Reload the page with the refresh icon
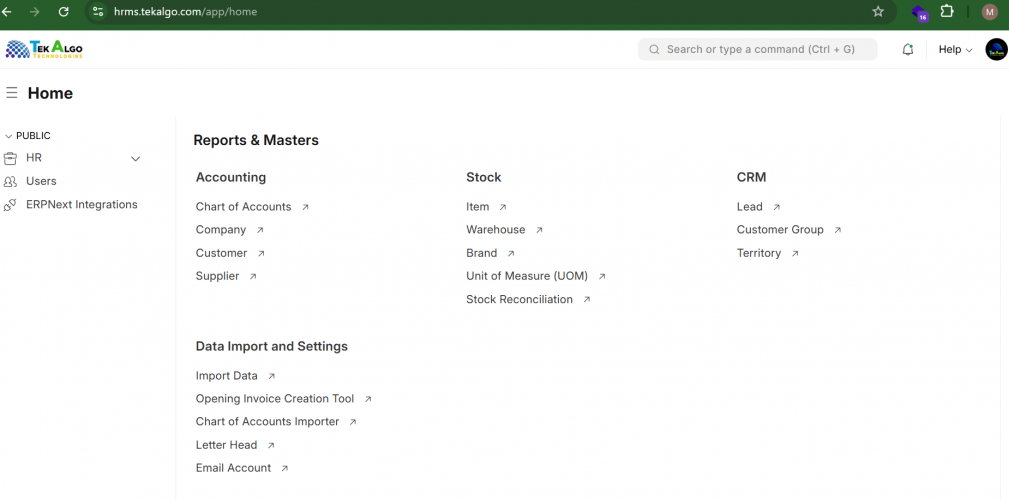1009x500 pixels. pos(63,12)
